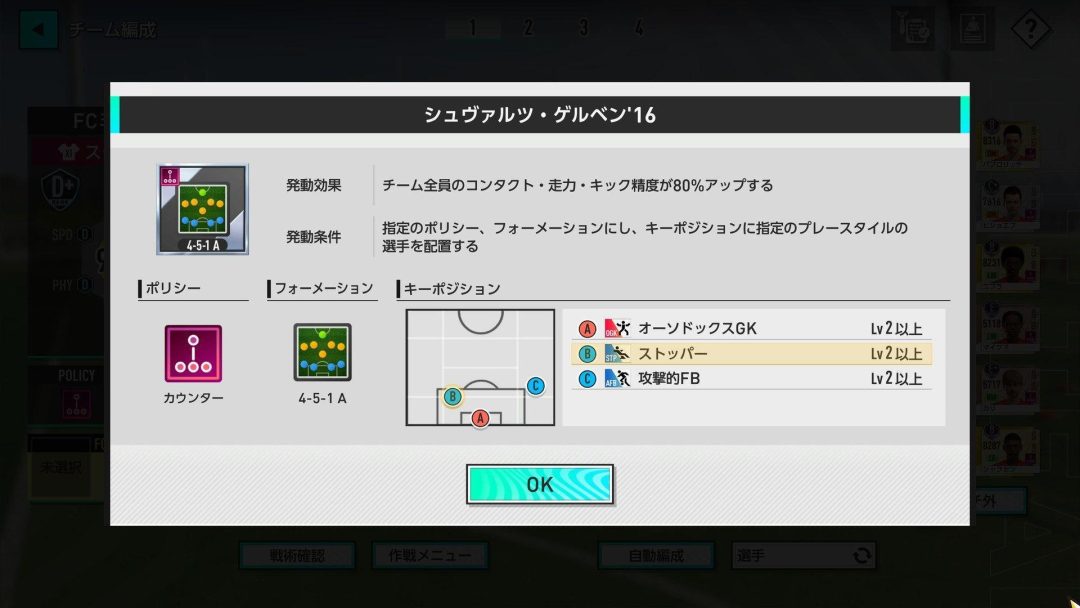Click the 自動編成 auto-formation button
1080x608 pixels.
click(x=656, y=555)
